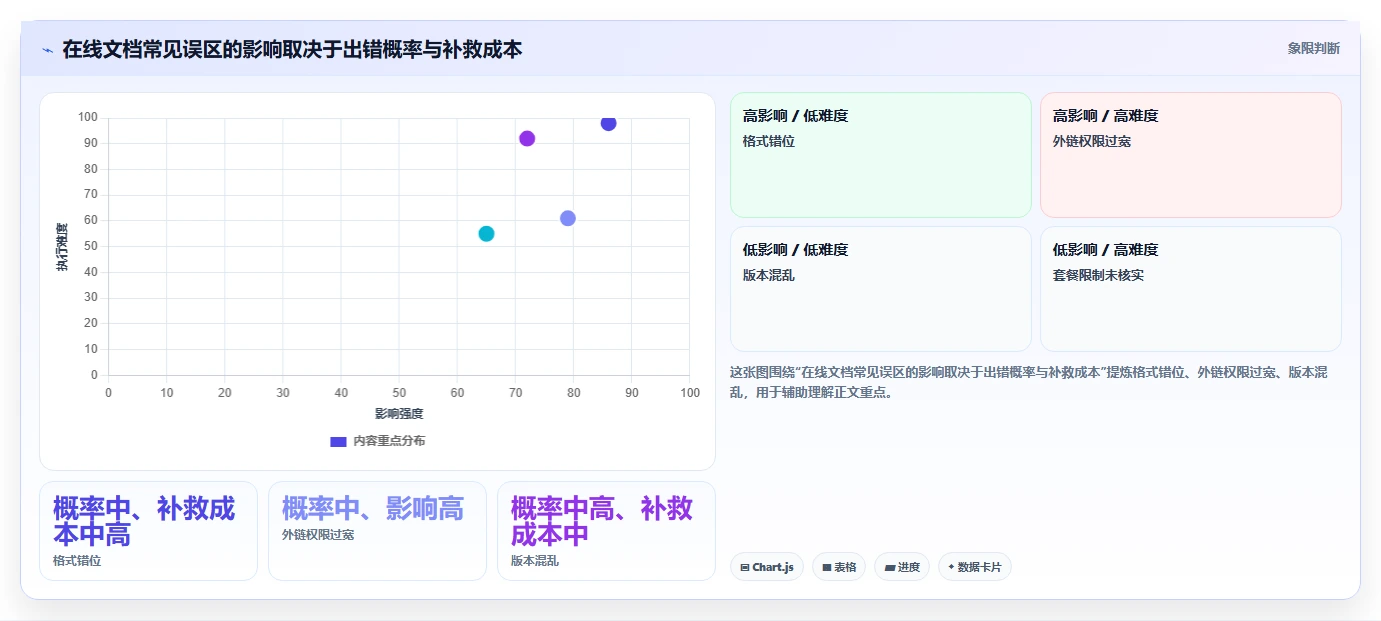
Task: Click the Chart.js tag pill
Action: click(x=767, y=567)
